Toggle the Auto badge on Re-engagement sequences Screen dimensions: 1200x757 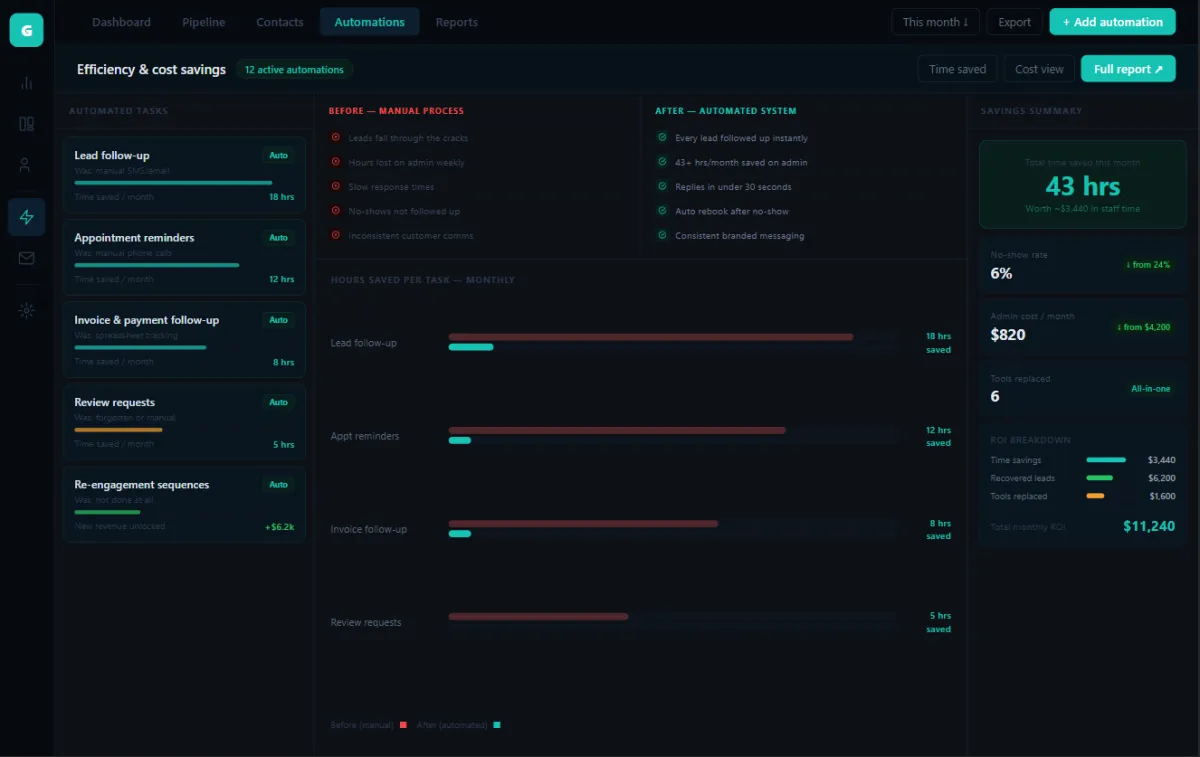click(x=279, y=485)
